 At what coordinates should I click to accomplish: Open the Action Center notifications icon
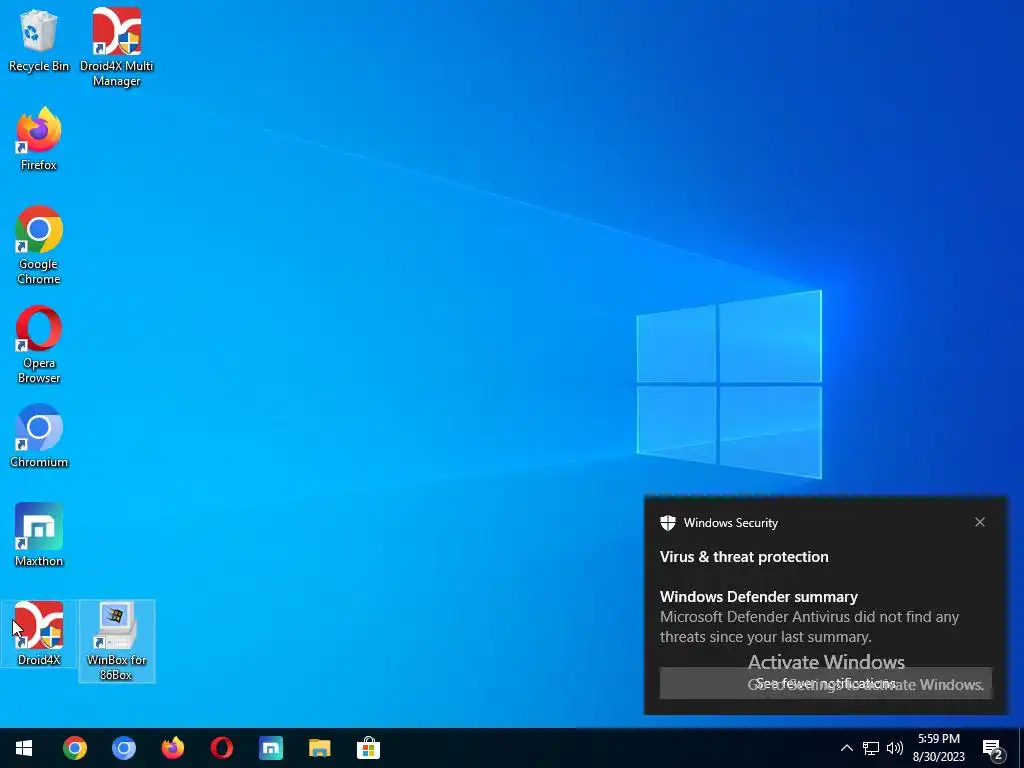tap(993, 748)
